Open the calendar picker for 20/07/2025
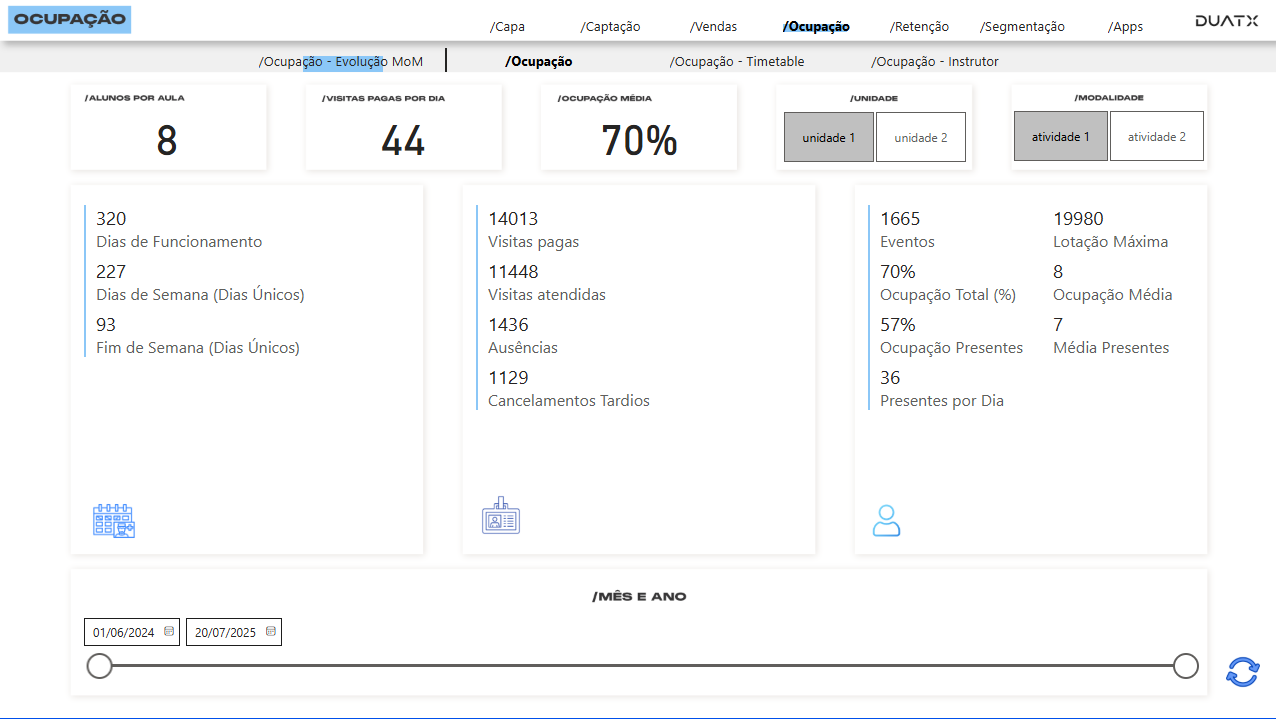1276x719 pixels. coord(271,631)
